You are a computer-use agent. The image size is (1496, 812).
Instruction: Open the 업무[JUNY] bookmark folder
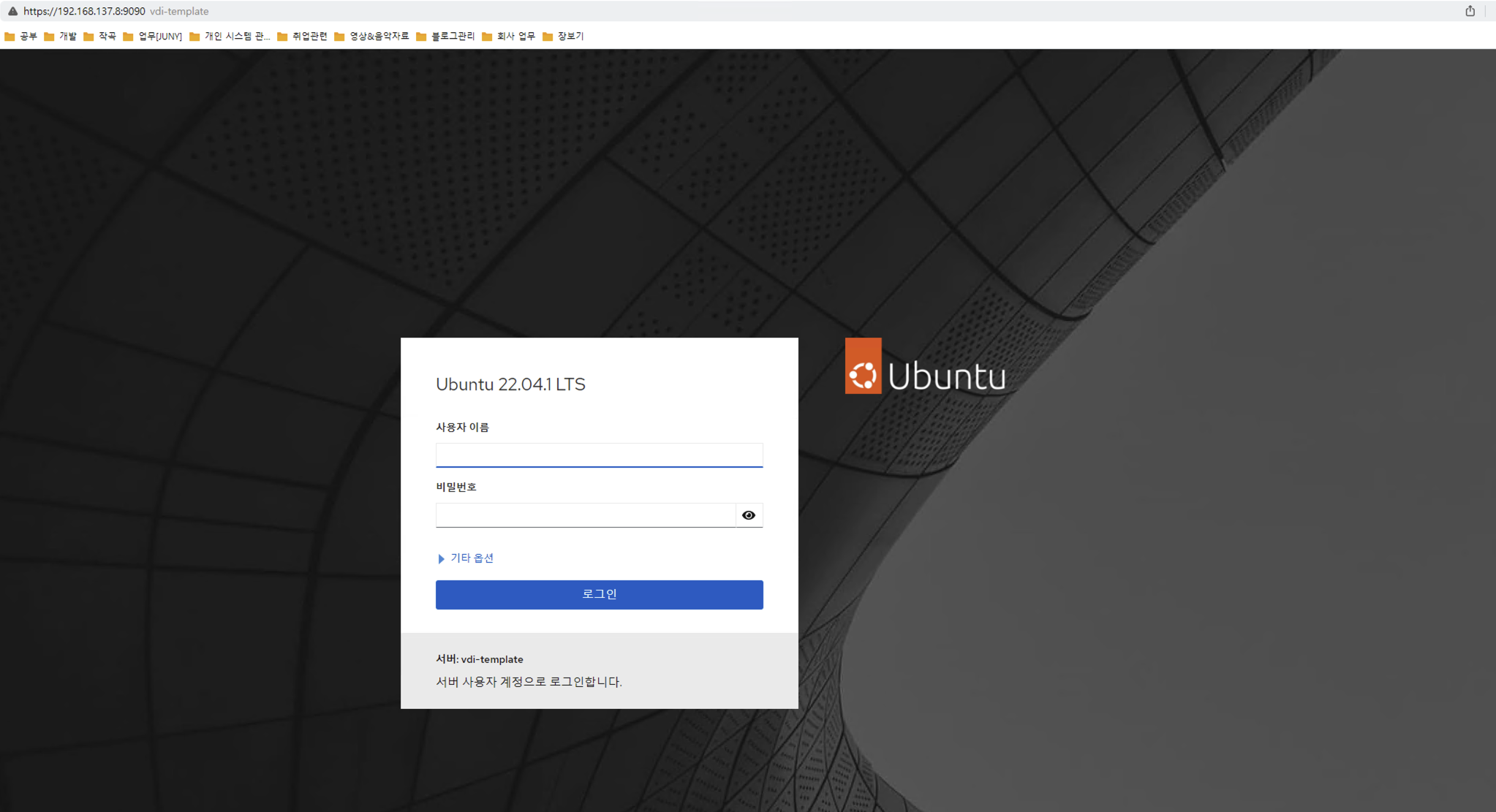tap(153, 37)
